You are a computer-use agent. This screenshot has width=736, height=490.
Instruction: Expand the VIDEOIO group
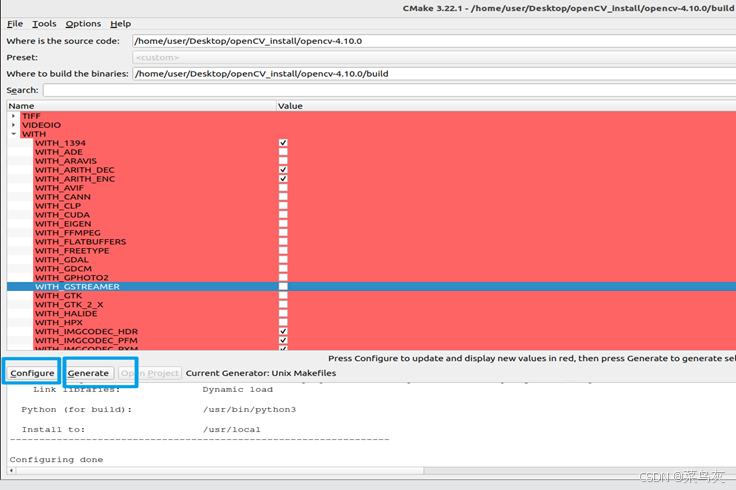(x=14, y=125)
